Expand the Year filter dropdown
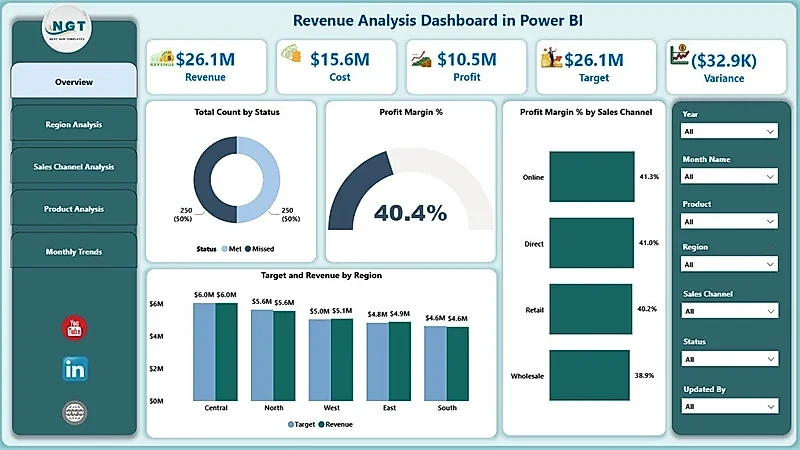This screenshot has height=450, width=800. pos(729,131)
